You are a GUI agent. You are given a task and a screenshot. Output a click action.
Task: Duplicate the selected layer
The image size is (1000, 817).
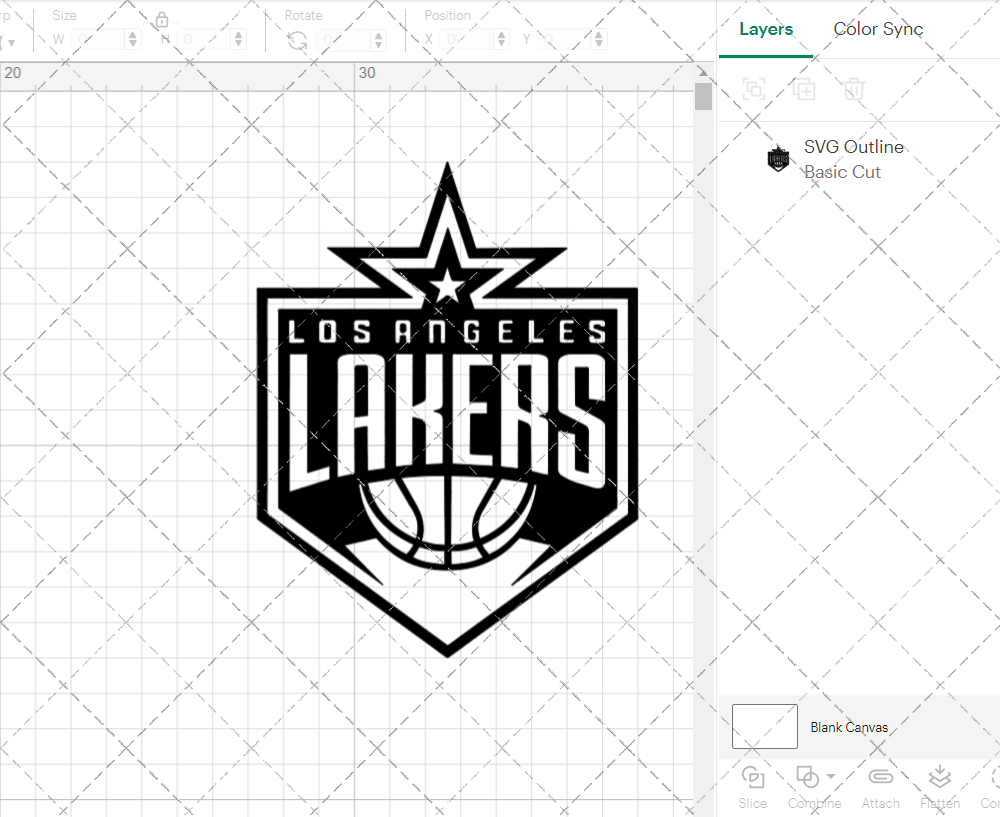tap(803, 89)
